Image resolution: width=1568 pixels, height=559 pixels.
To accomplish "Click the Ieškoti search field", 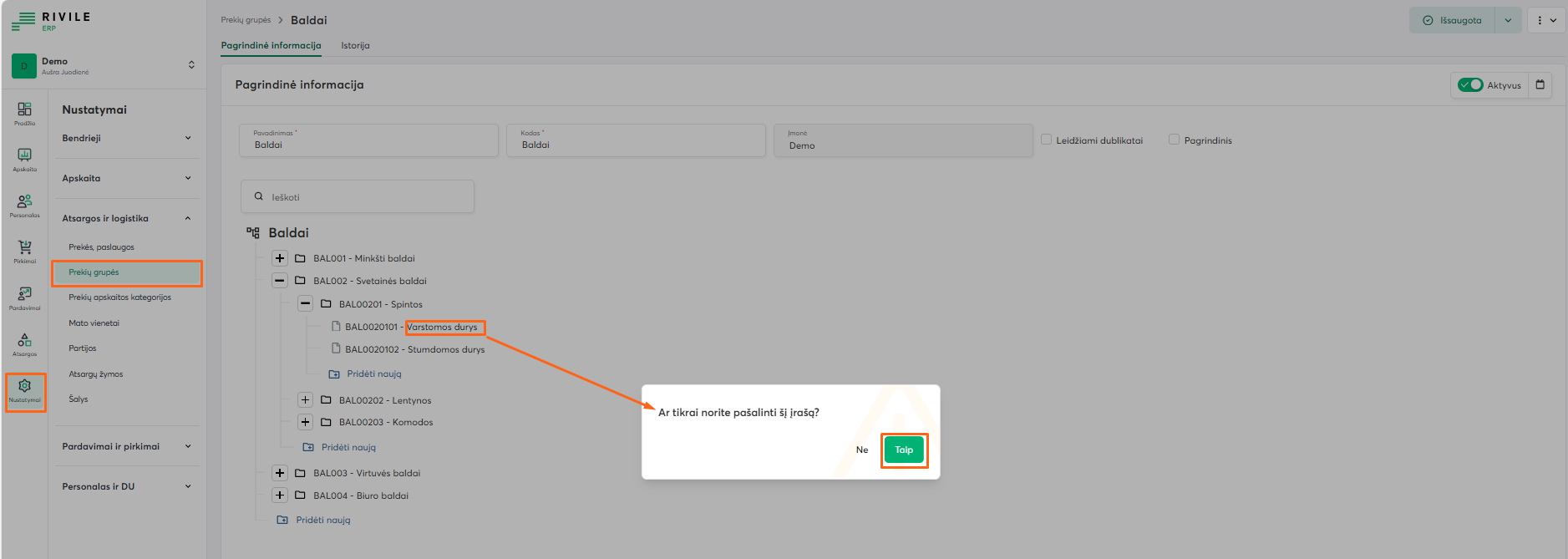I will [358, 197].
